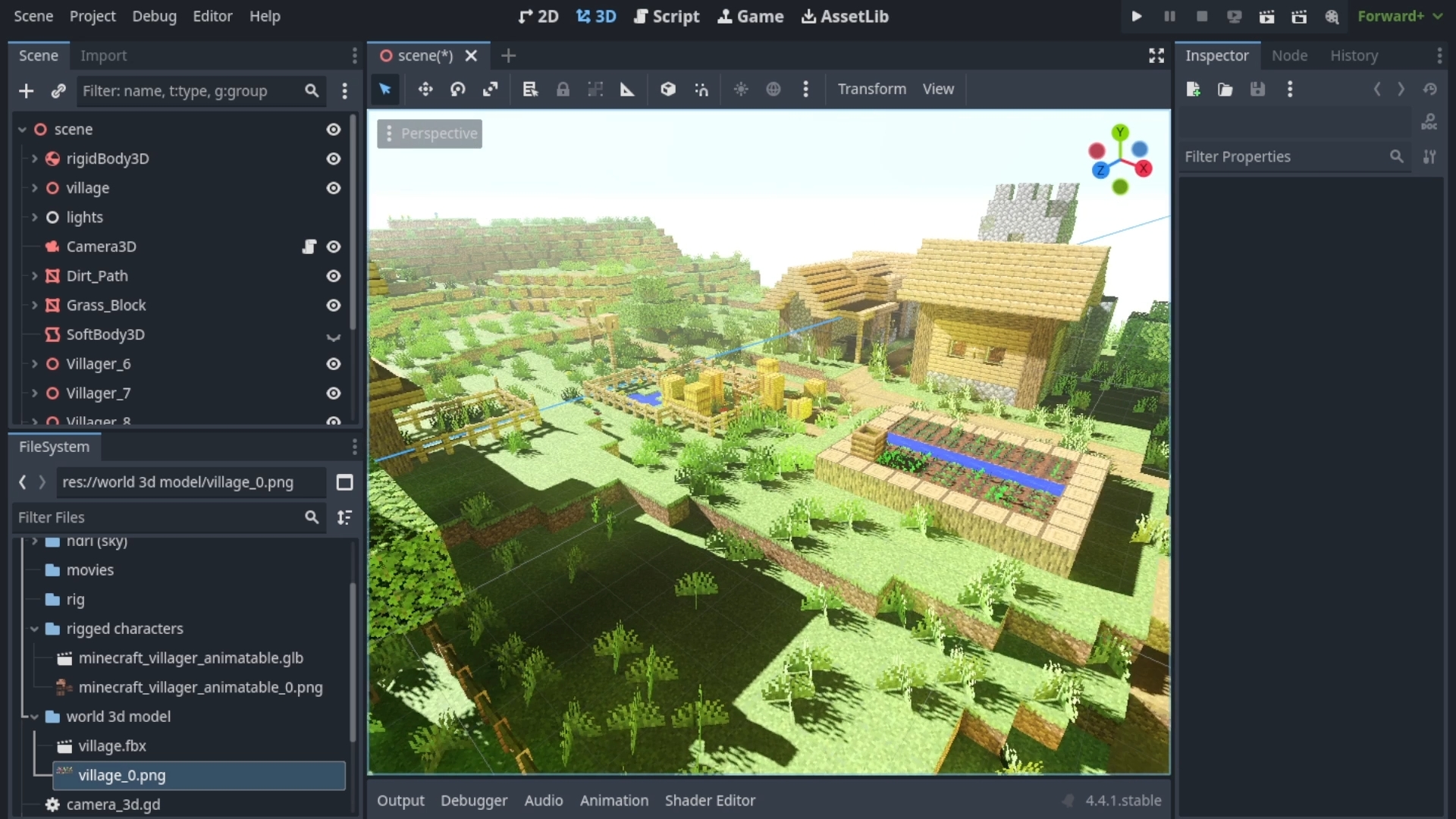
Task: Open the Transform menu button
Action: point(871,89)
